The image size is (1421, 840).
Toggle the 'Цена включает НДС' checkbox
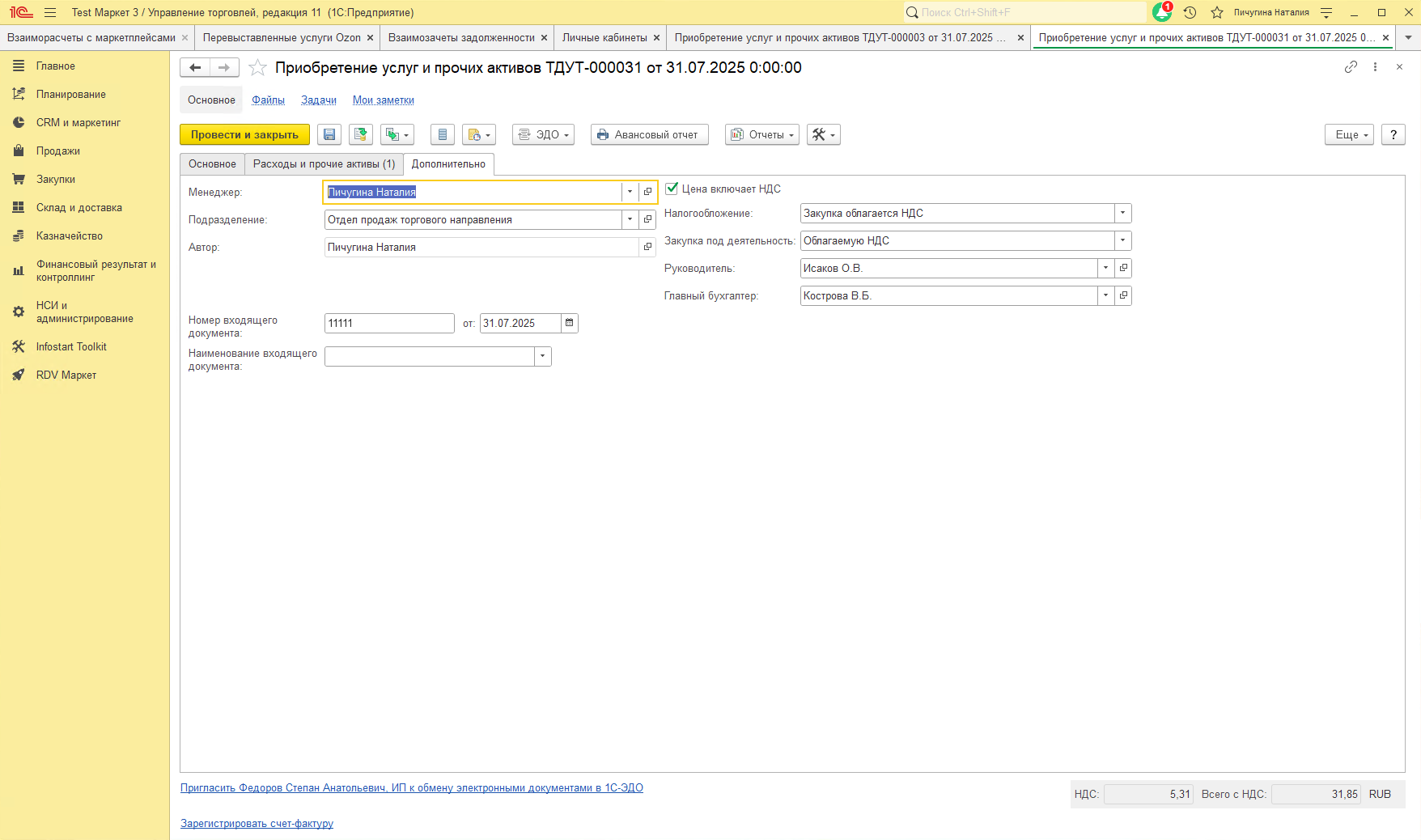click(x=672, y=189)
